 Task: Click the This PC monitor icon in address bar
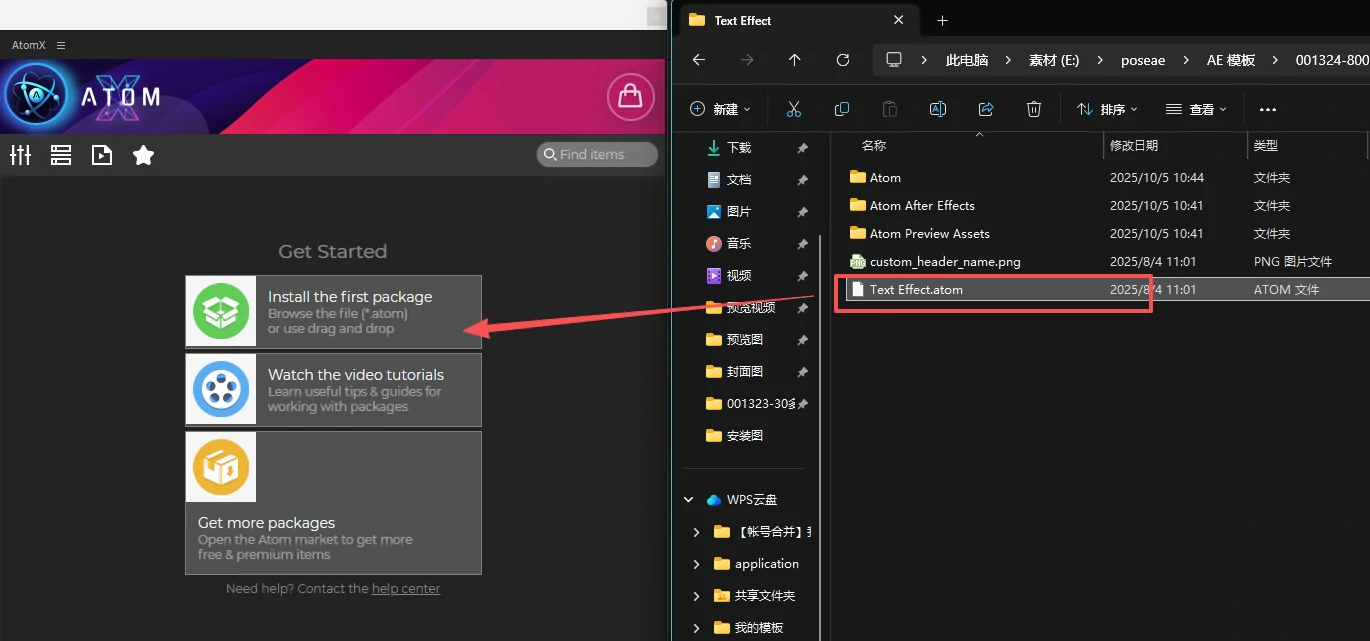point(894,60)
